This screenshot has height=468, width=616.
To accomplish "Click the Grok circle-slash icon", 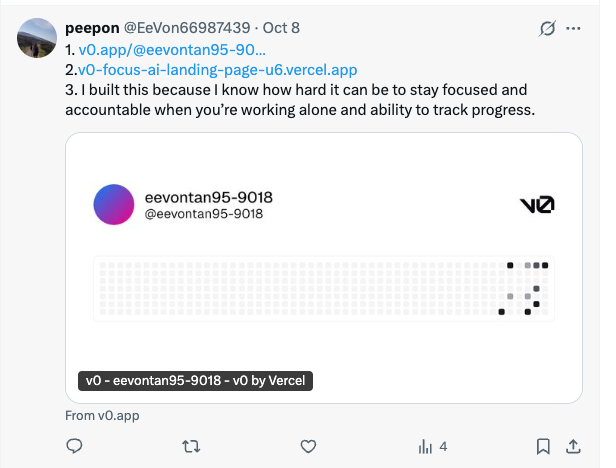I will (x=546, y=28).
